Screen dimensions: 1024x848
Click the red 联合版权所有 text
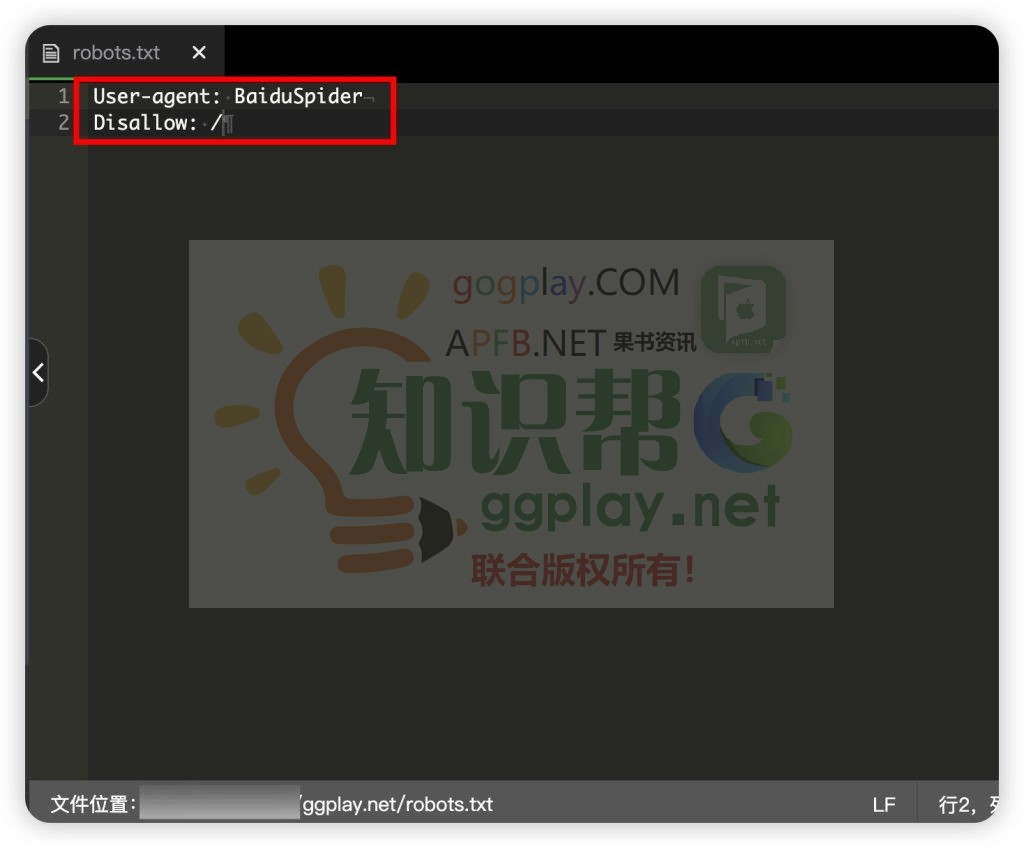(x=583, y=570)
